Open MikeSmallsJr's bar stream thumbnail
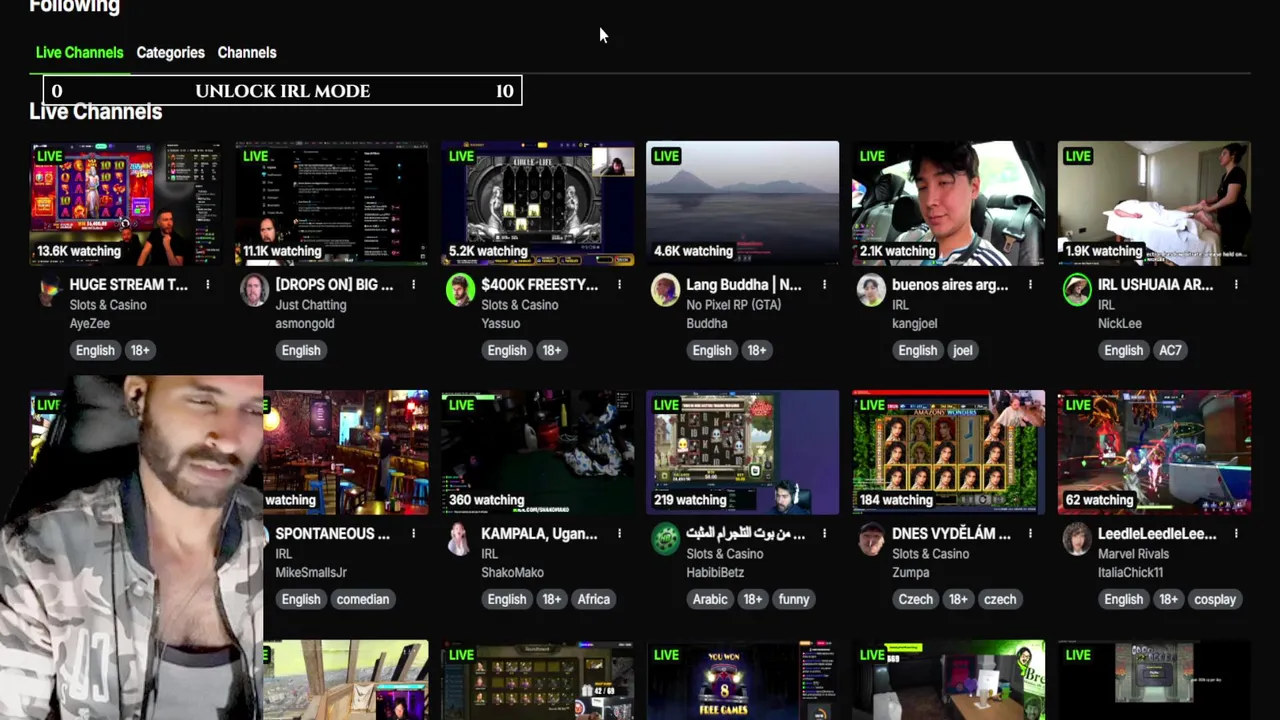Image resolution: width=1280 pixels, height=720 pixels. point(346,452)
